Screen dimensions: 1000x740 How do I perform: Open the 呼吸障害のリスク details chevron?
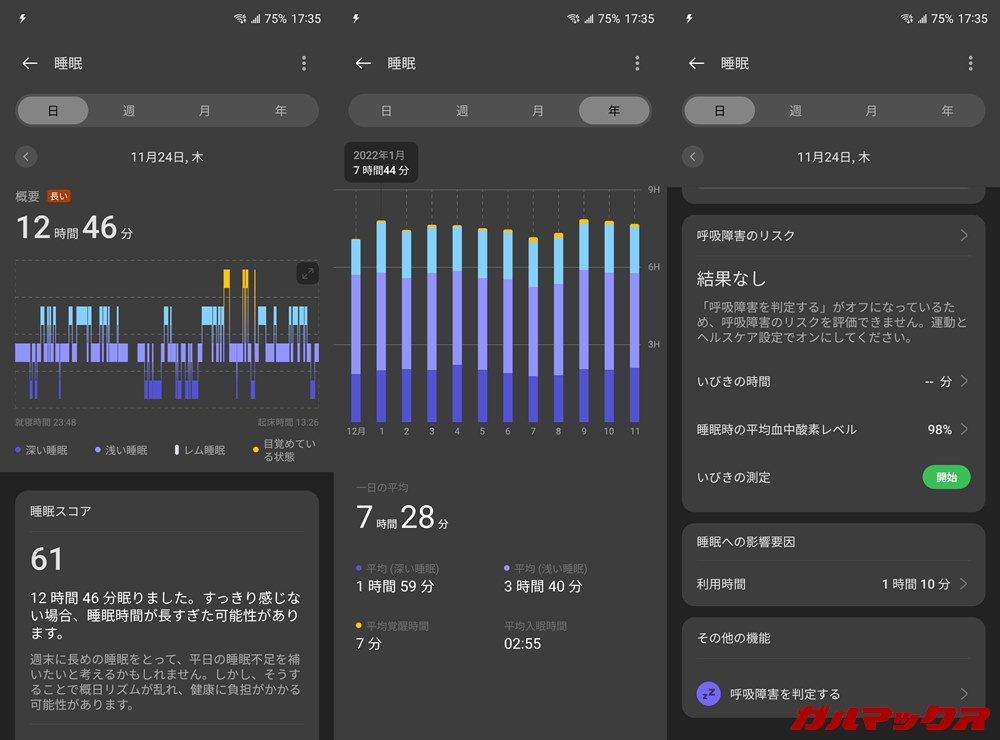pyautogui.click(x=963, y=236)
